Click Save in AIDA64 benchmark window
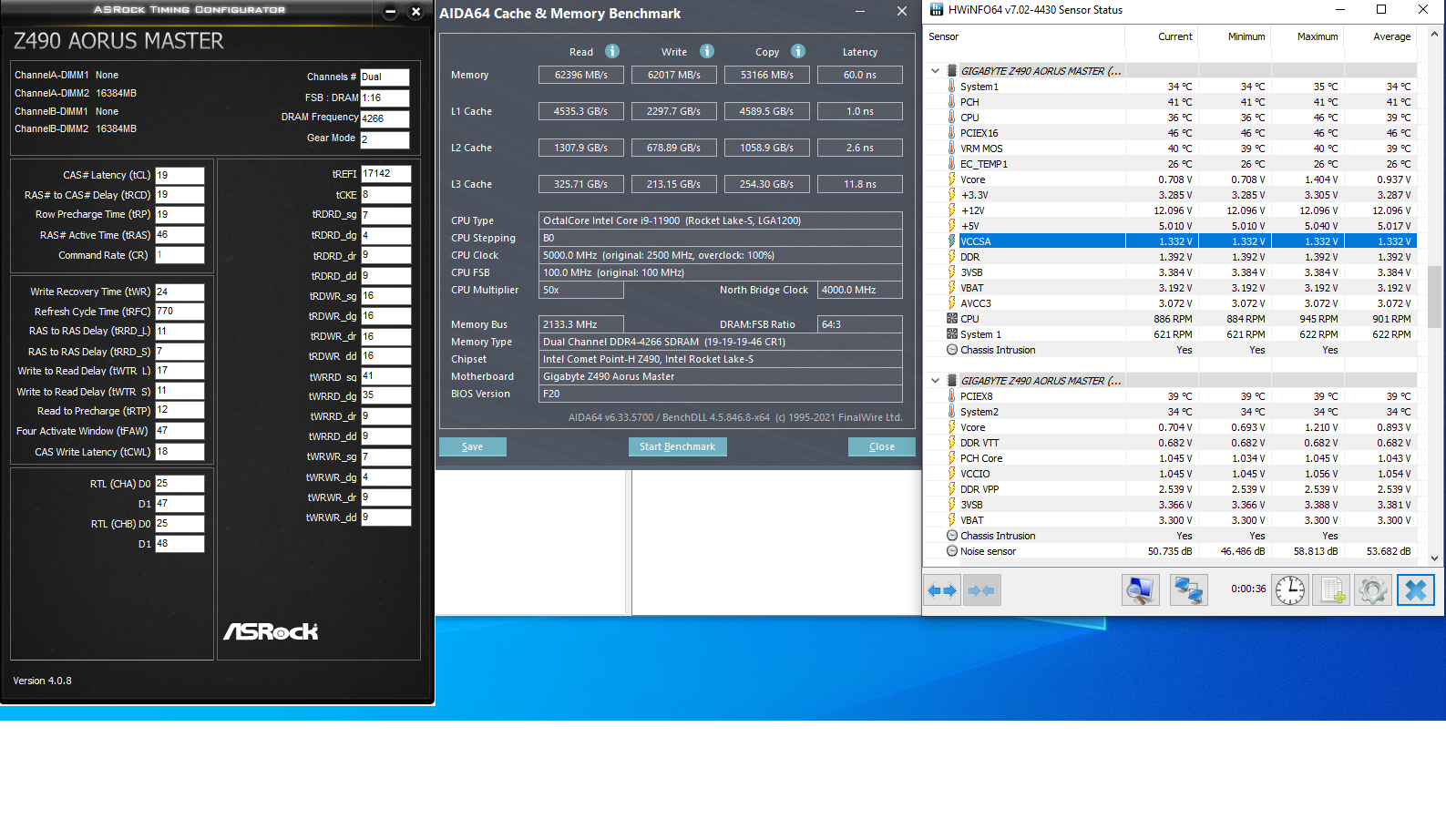This screenshot has width=1446, height=840. (x=472, y=446)
